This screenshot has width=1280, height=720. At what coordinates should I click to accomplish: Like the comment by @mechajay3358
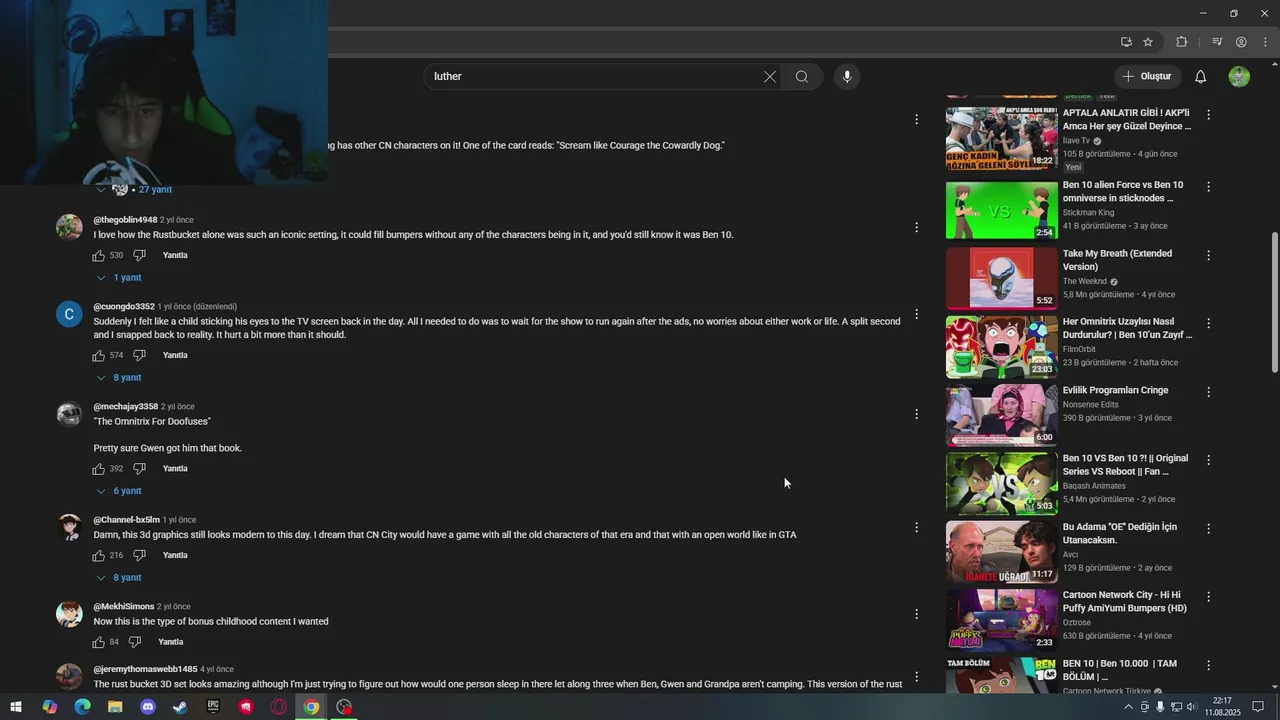click(x=99, y=469)
